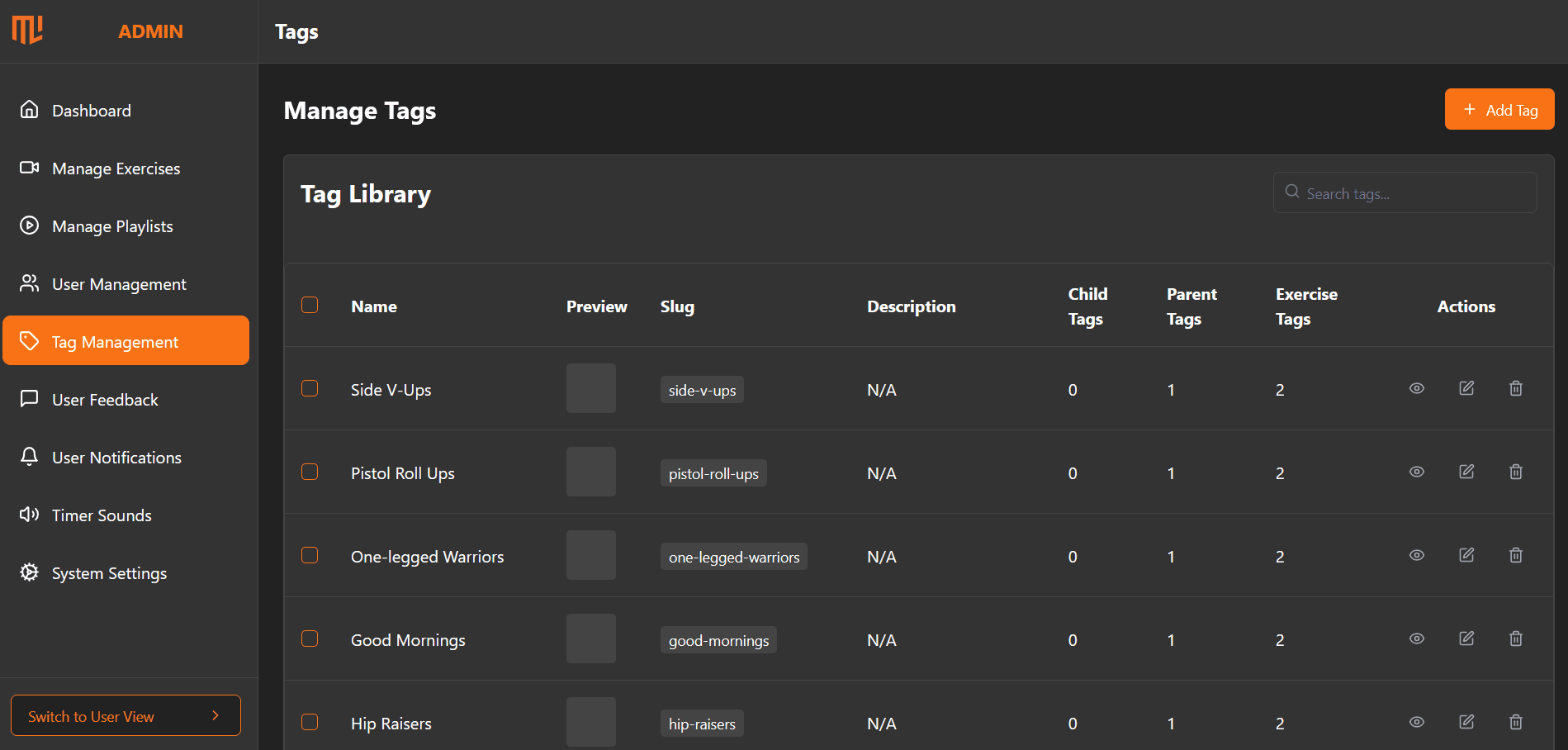Click the good-mornings slug badge
The width and height of the screenshot is (1568, 750).
click(x=718, y=640)
